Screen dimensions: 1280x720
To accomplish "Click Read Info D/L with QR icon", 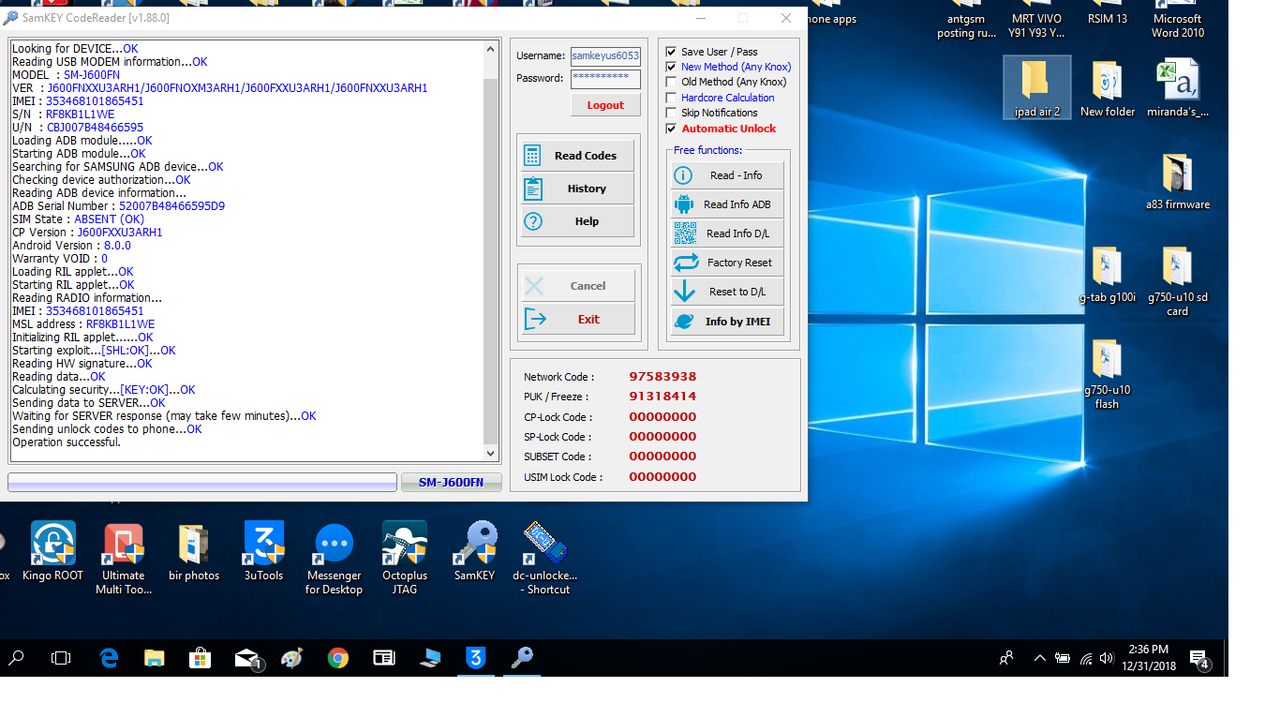I will pos(727,233).
